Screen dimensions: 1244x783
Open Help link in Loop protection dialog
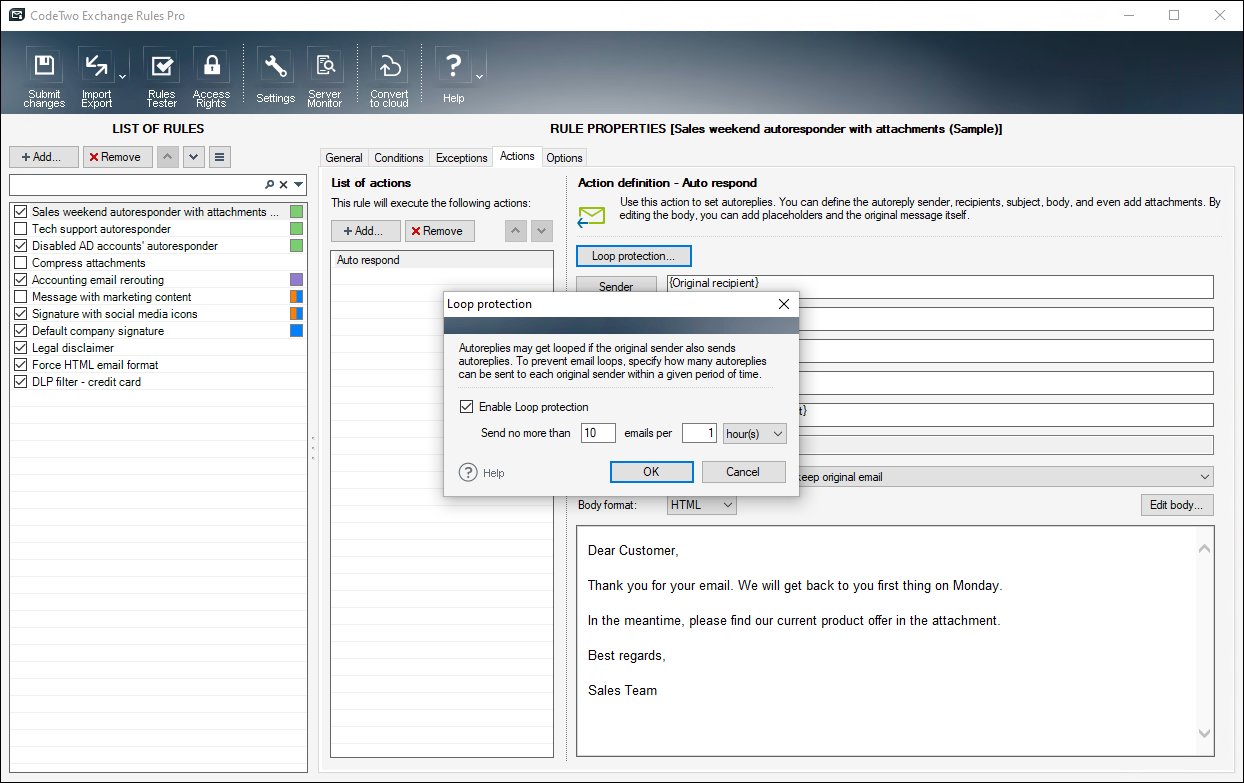(483, 473)
